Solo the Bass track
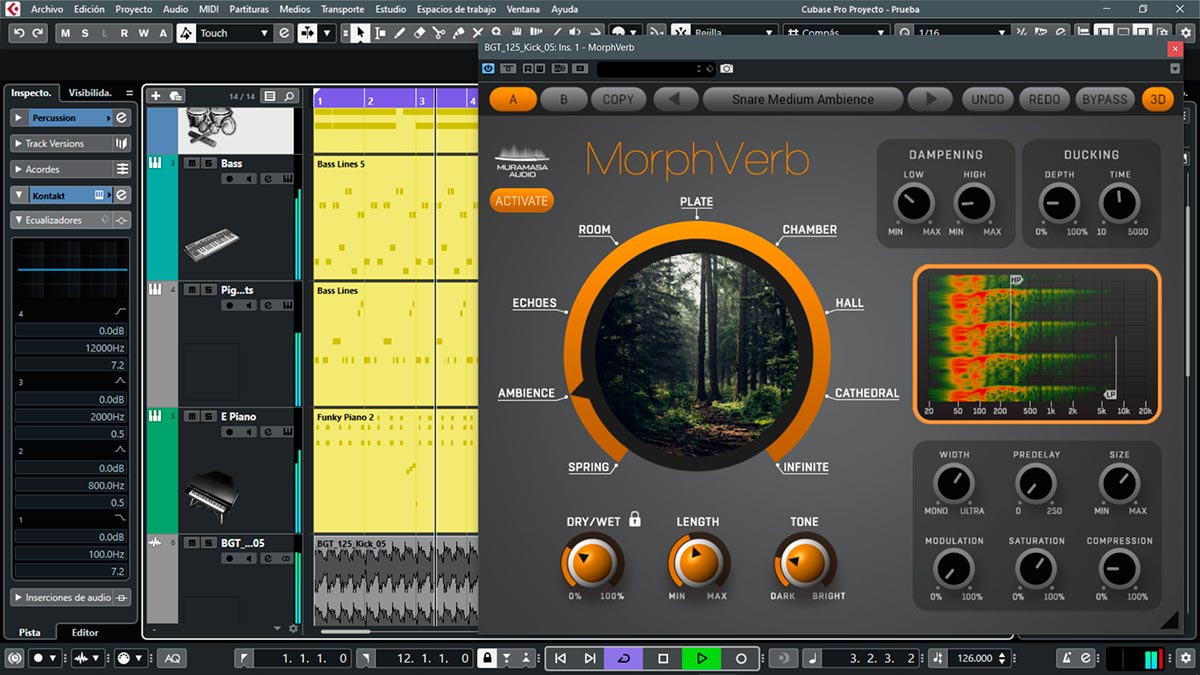This screenshot has width=1200, height=675. pyautogui.click(x=207, y=163)
